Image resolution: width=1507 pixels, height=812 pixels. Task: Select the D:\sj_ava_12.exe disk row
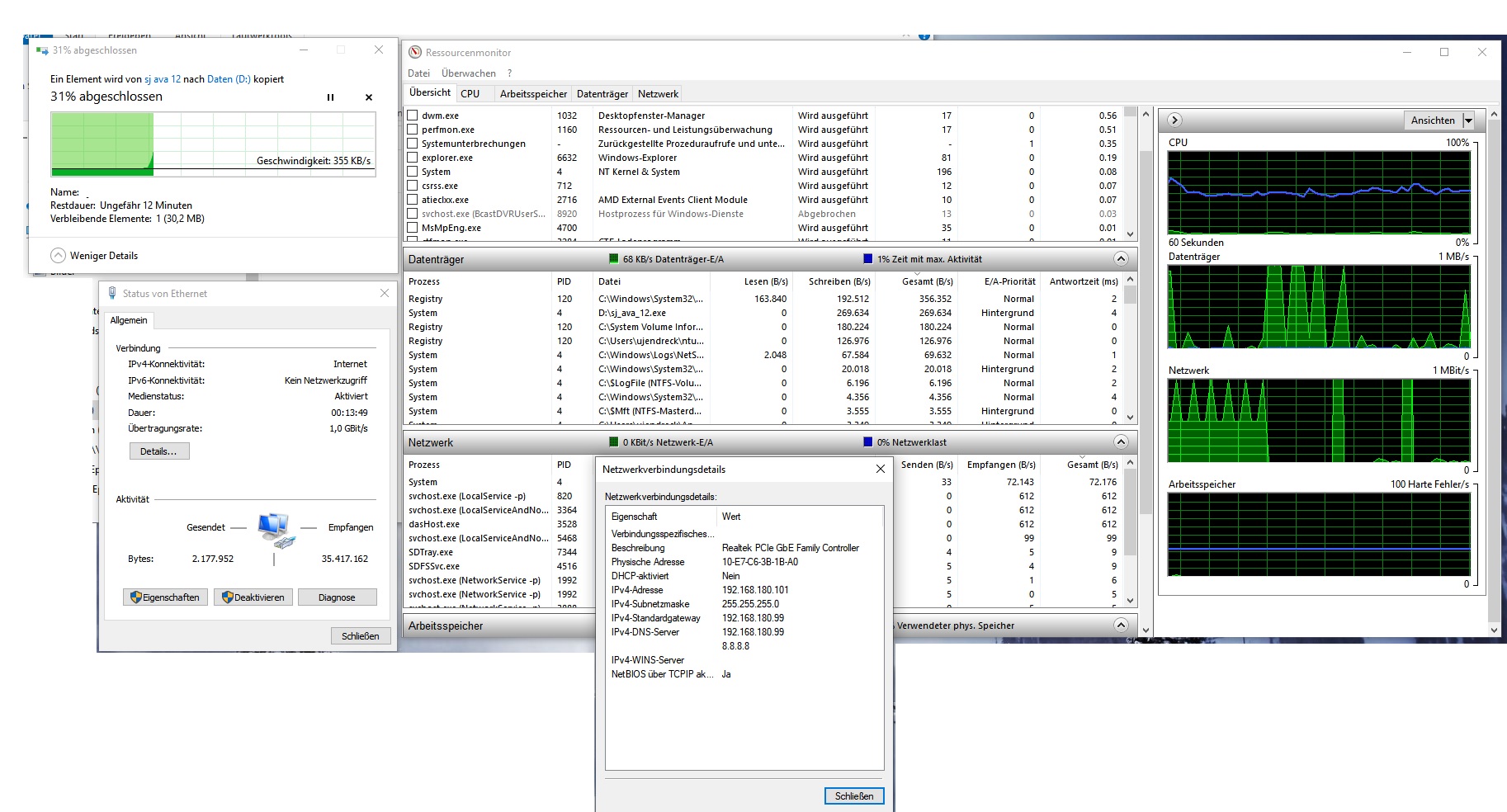[763, 313]
